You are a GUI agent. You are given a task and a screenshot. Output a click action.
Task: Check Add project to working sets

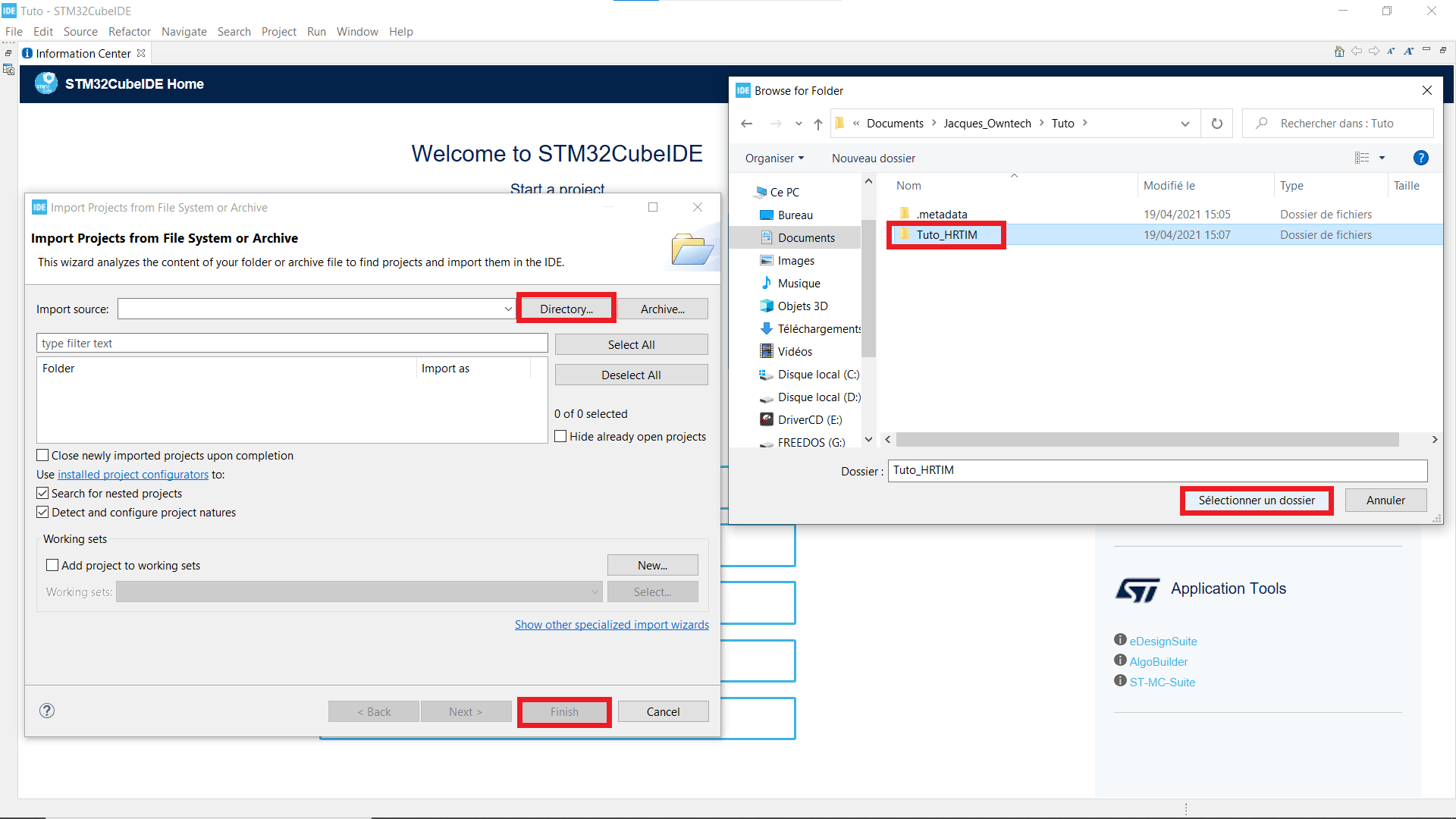point(52,565)
